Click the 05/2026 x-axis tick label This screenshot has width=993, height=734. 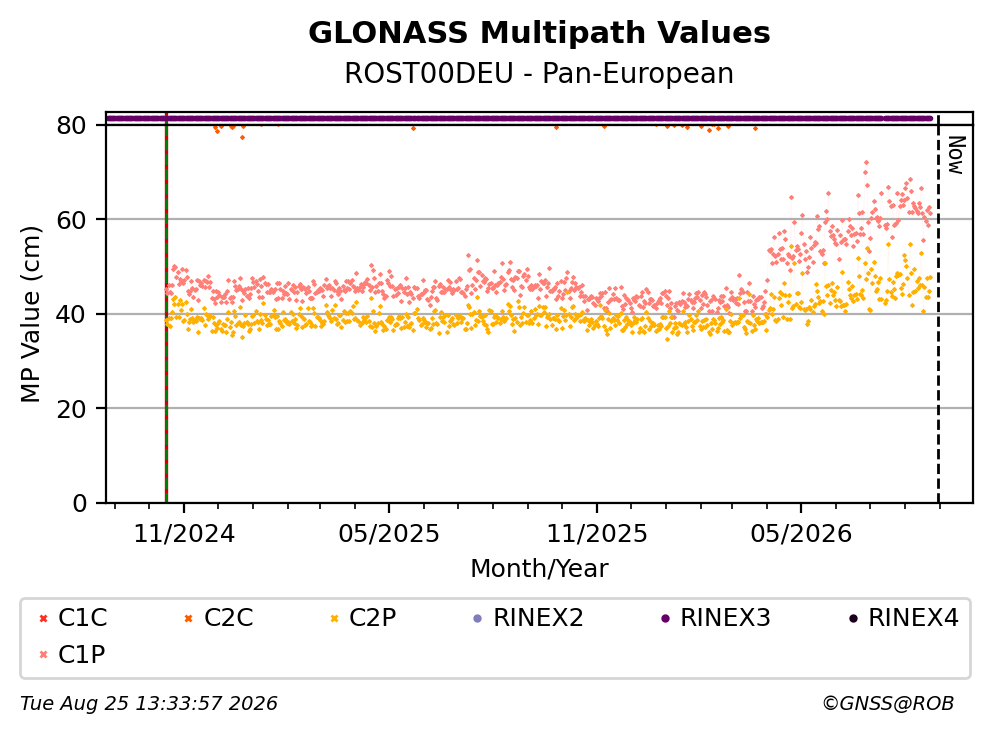(801, 534)
